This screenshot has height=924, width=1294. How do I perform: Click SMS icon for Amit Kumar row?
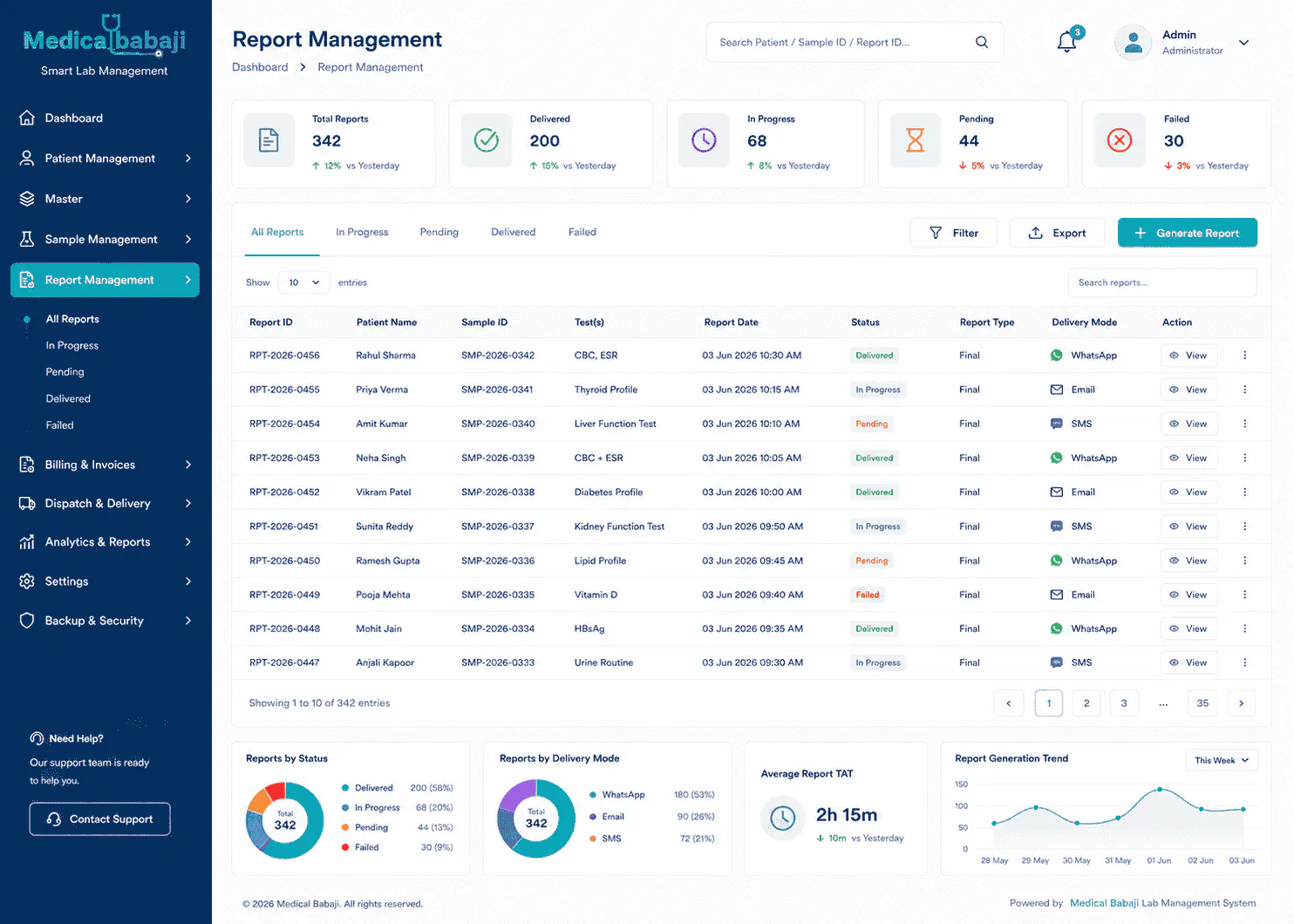(1057, 424)
